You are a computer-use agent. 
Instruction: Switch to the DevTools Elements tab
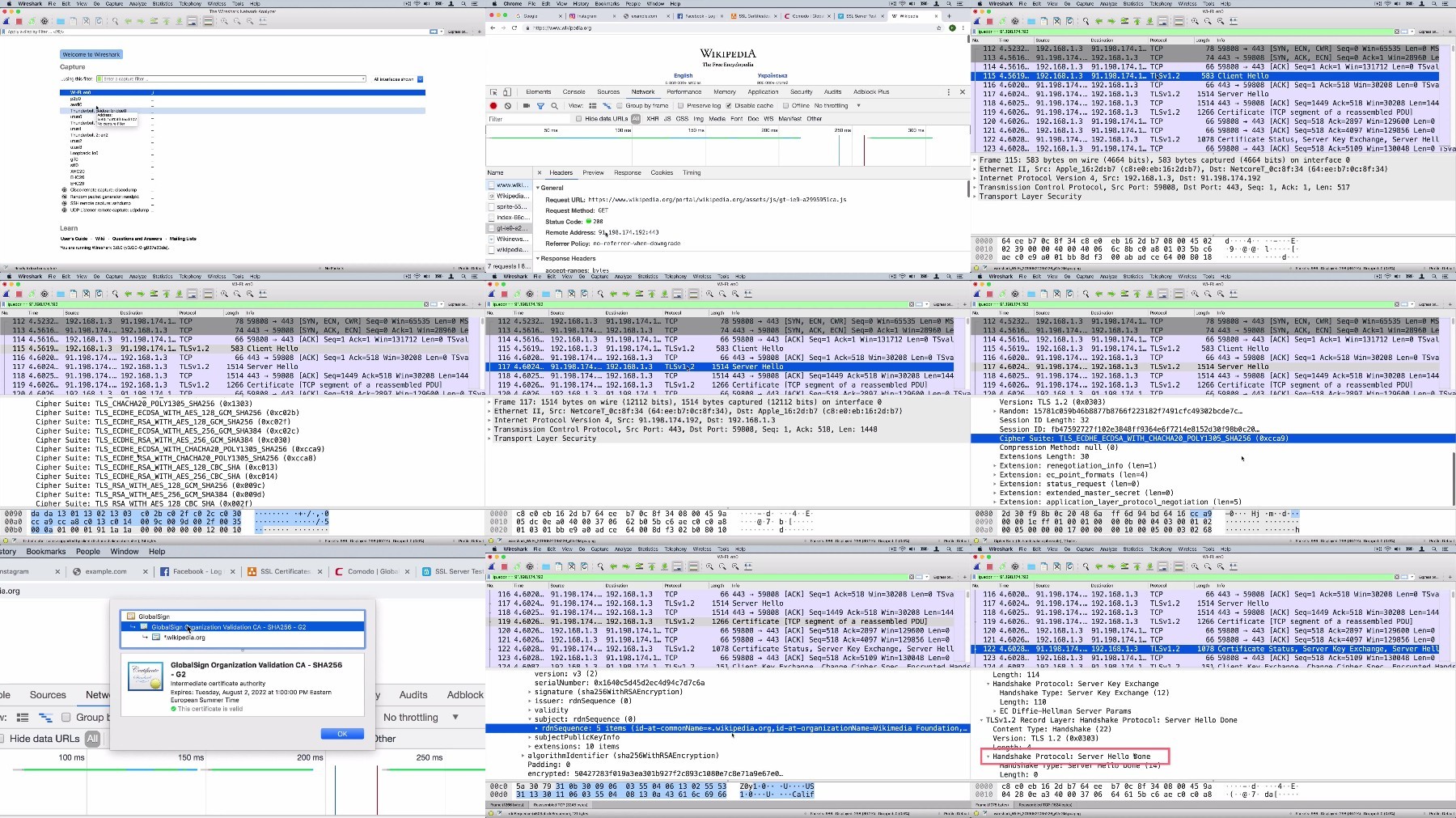539,92
